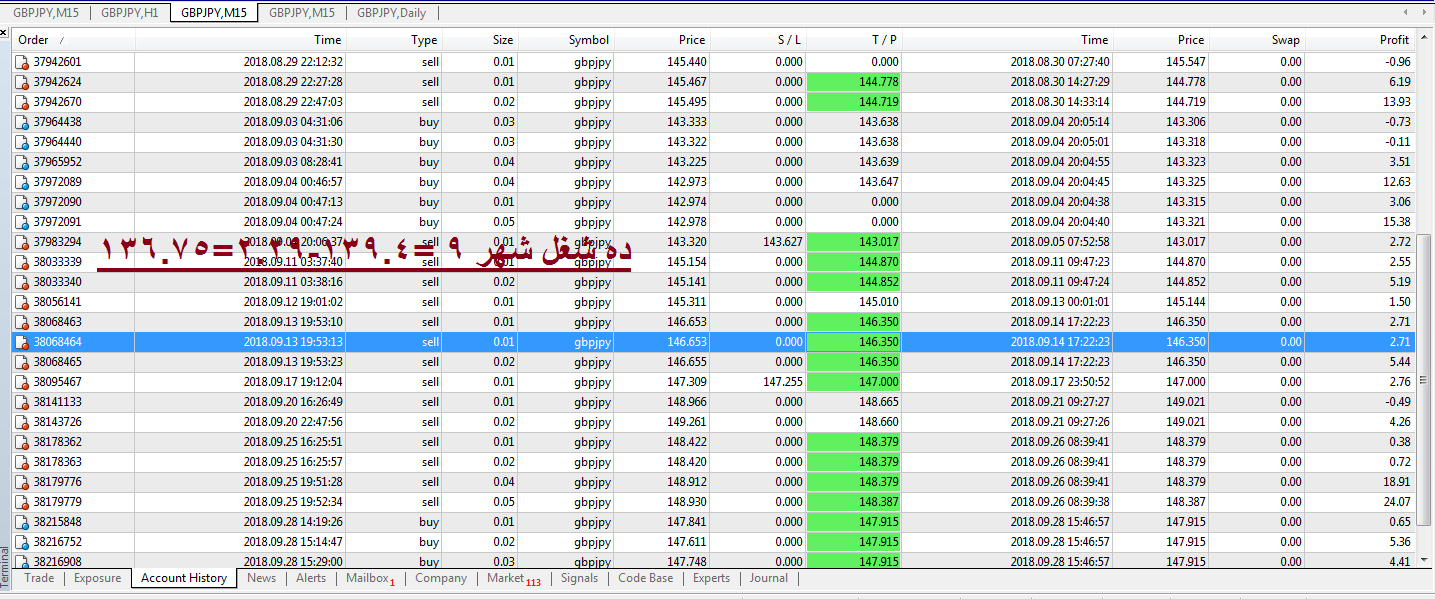Sort the table by Profit column
The image size is (1435, 599).
[1393, 40]
